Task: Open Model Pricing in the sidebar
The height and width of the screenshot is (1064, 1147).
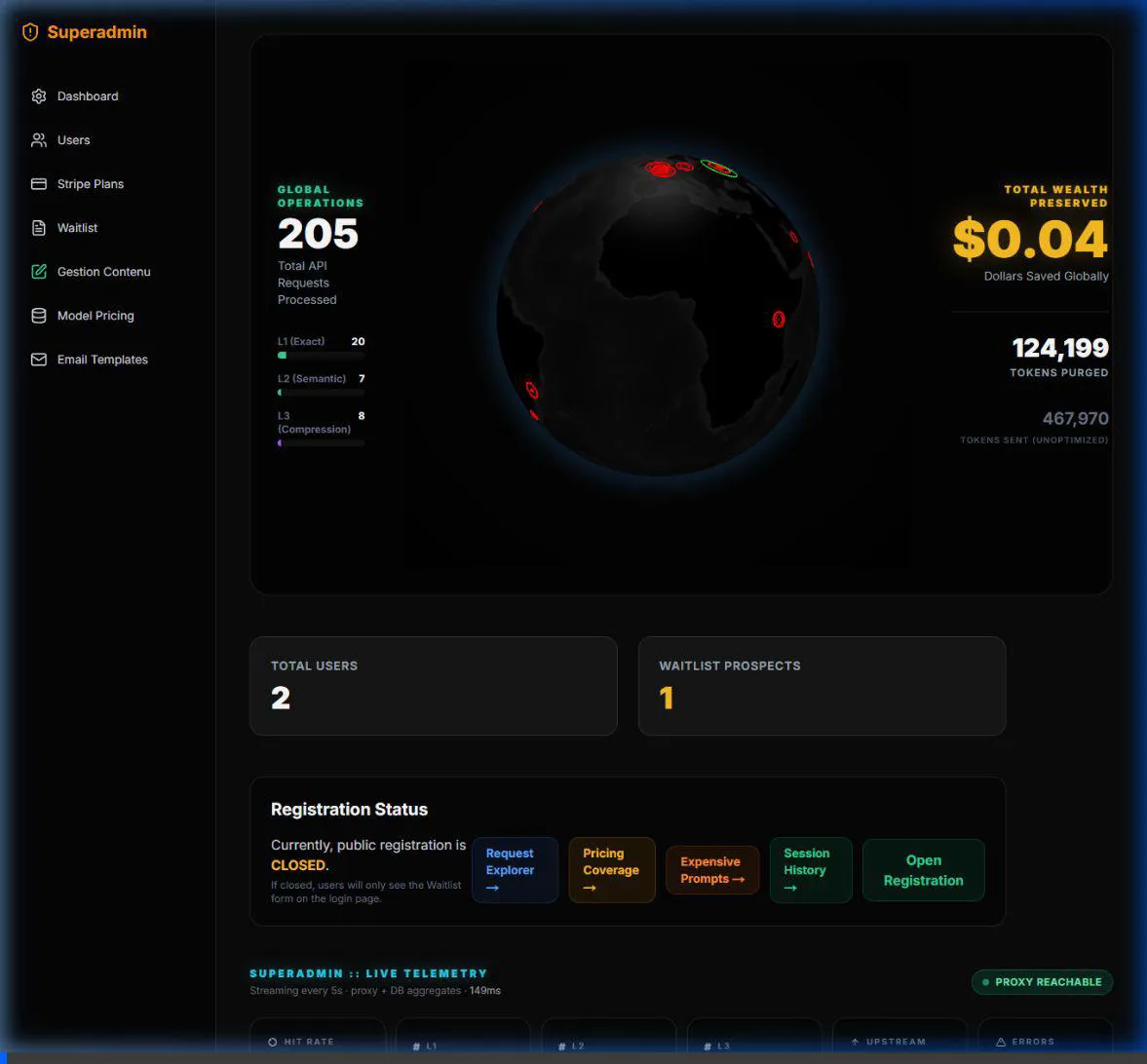Action: pos(96,316)
